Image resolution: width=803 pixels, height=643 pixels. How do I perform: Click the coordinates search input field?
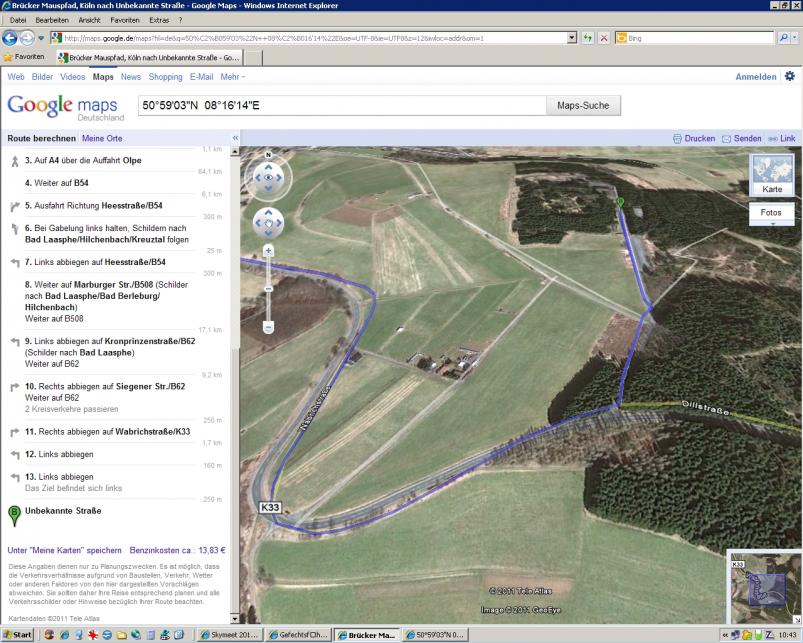click(x=340, y=105)
